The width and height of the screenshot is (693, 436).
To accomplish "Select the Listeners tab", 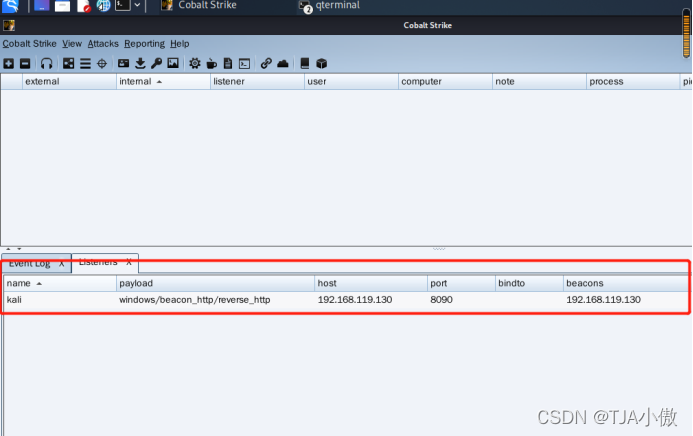I will [98, 262].
